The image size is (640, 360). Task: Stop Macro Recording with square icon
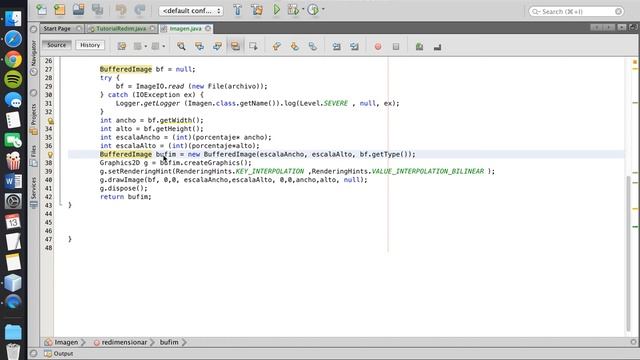coord(396,47)
